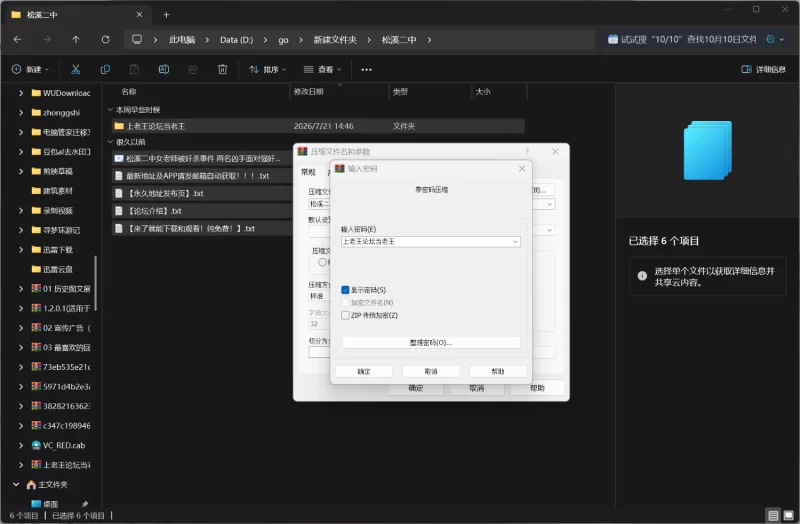Switch to large thumbnails view icon in status bar
This screenshot has height=524, width=800.
coord(789,515)
